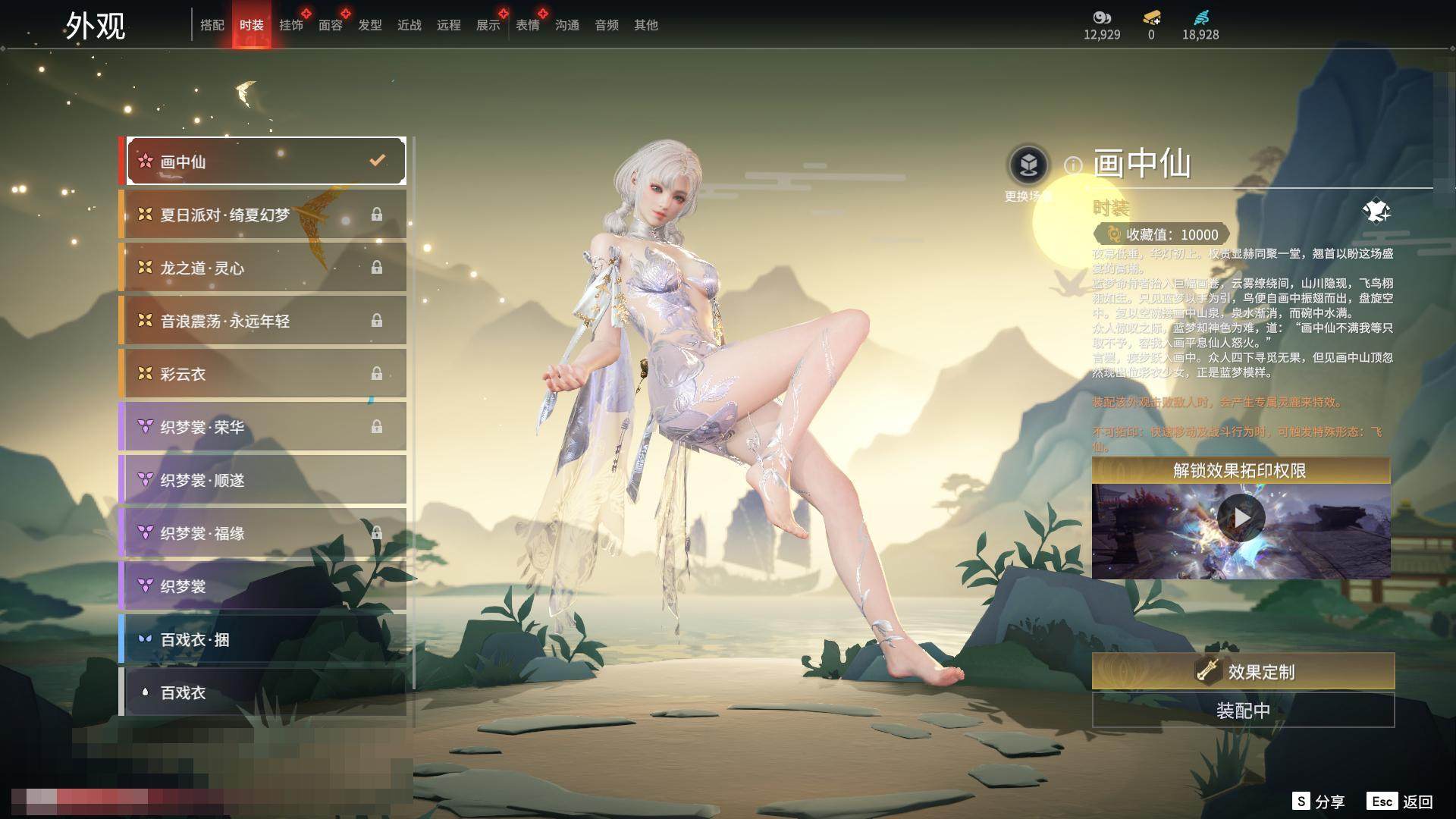Open the 表情 emote tab
The width and height of the screenshot is (1456, 819).
tap(527, 25)
